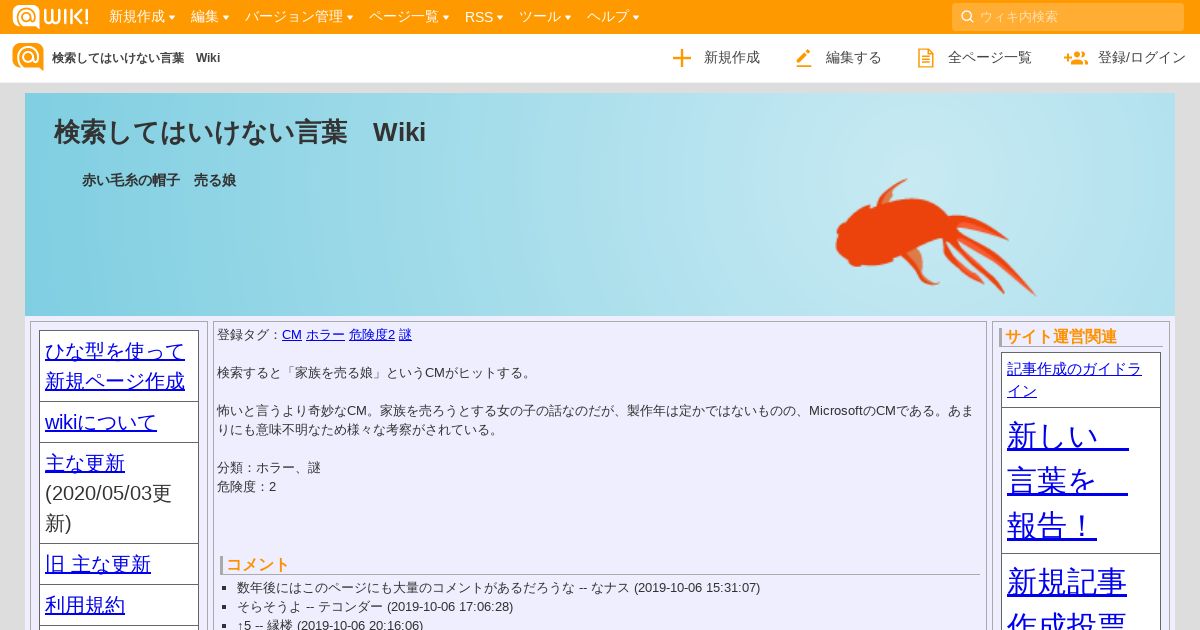Viewport: 1200px width, 630px height.
Task: Click the pencil icon for 編集する
Action: (x=804, y=58)
